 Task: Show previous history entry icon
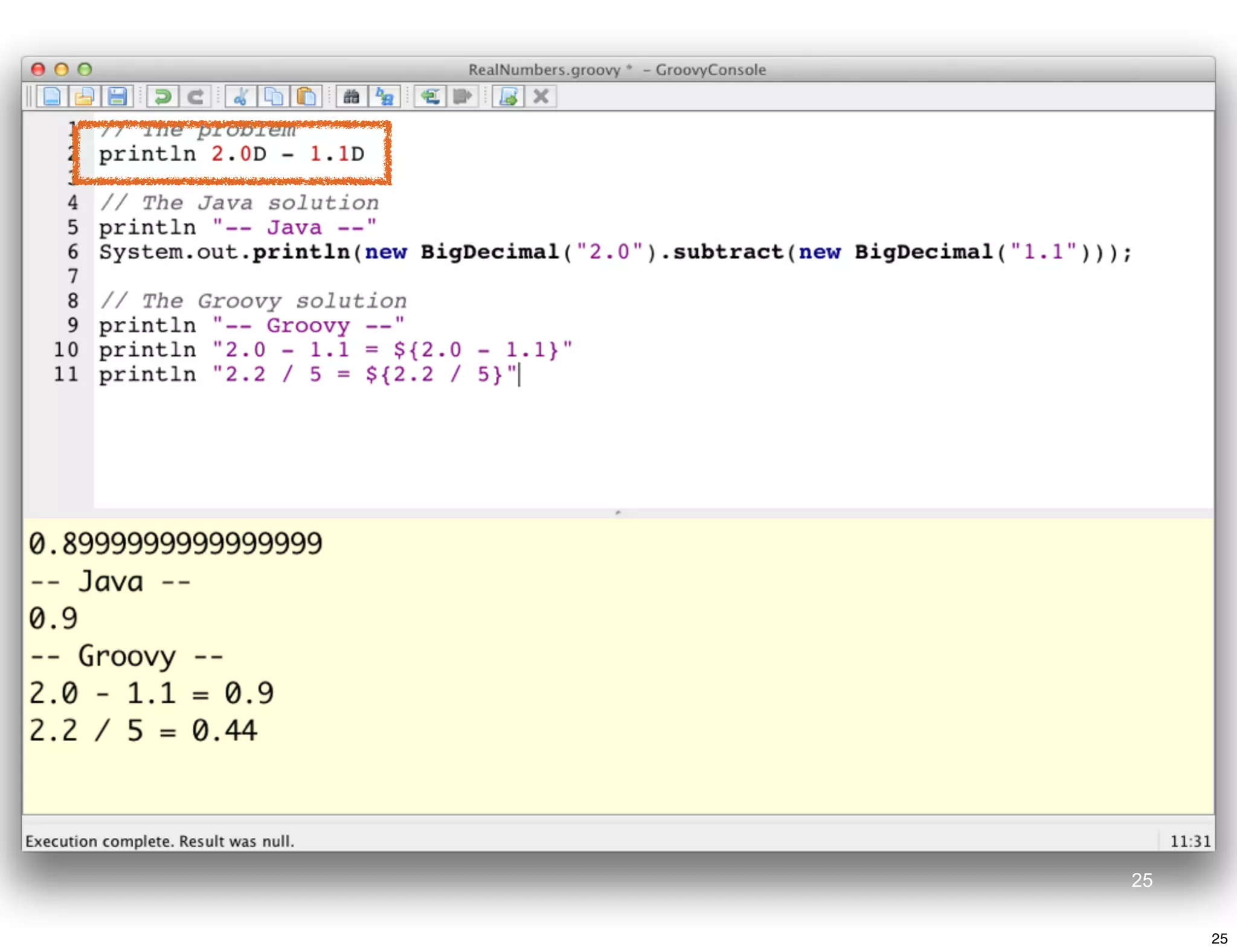(430, 97)
